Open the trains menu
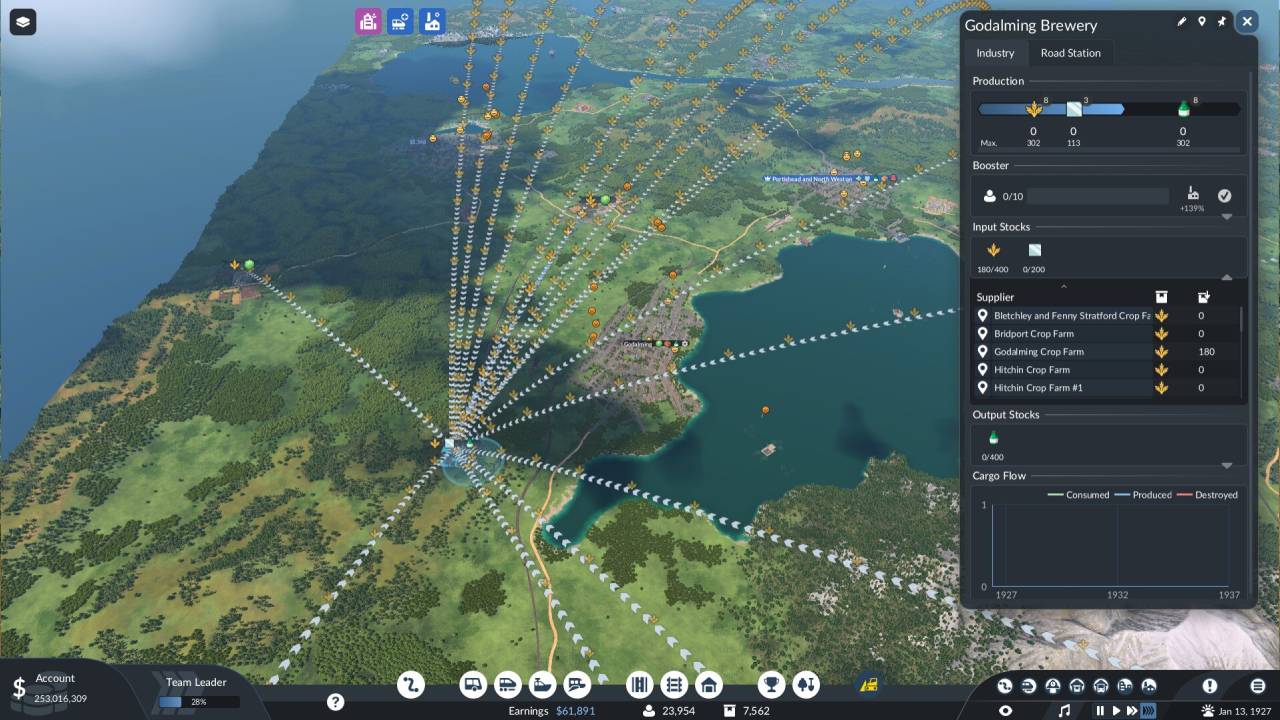The height and width of the screenshot is (720, 1280). (508, 684)
